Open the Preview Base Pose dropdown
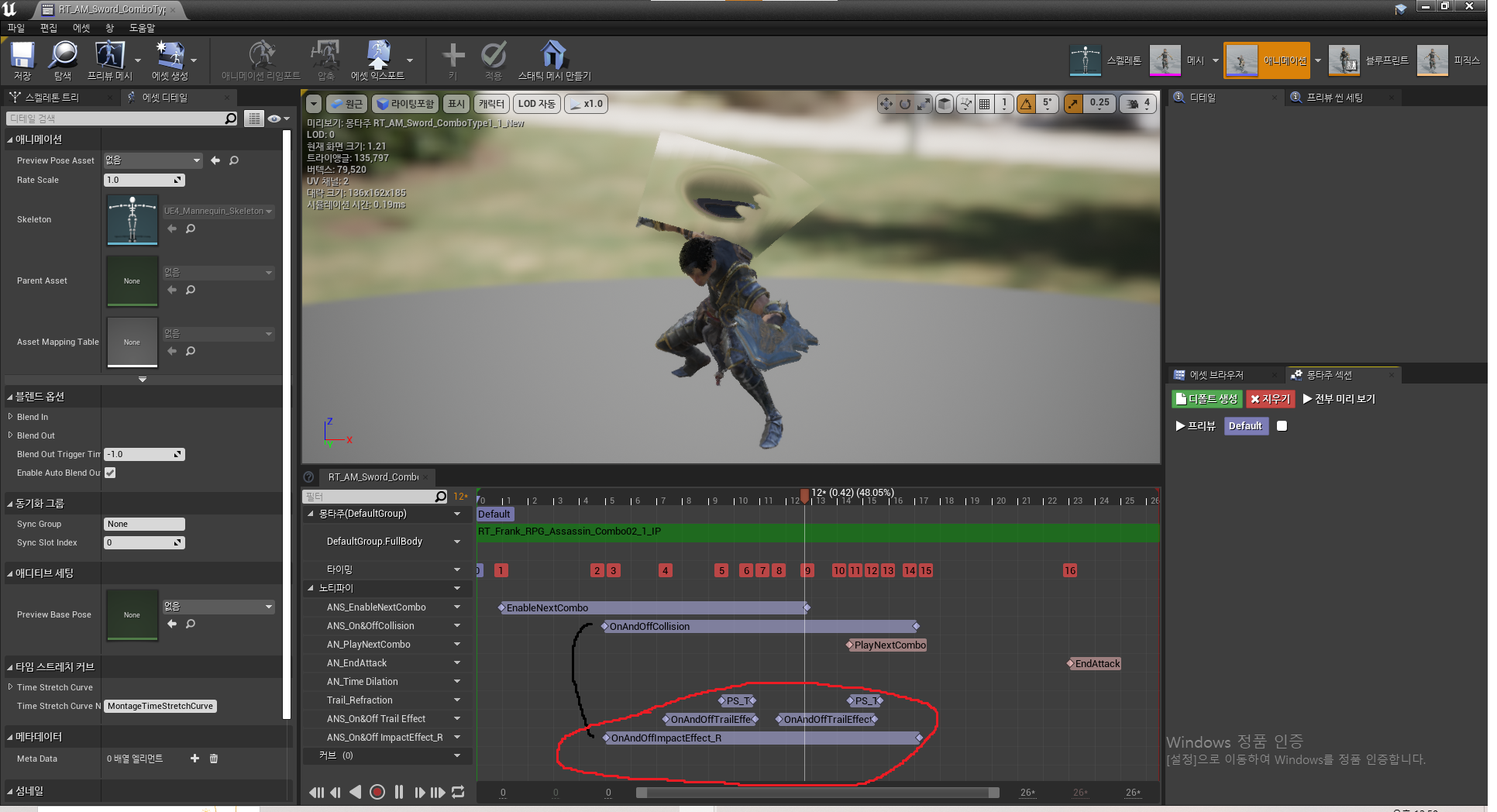Image resolution: width=1497 pixels, height=812 pixels. [218, 607]
